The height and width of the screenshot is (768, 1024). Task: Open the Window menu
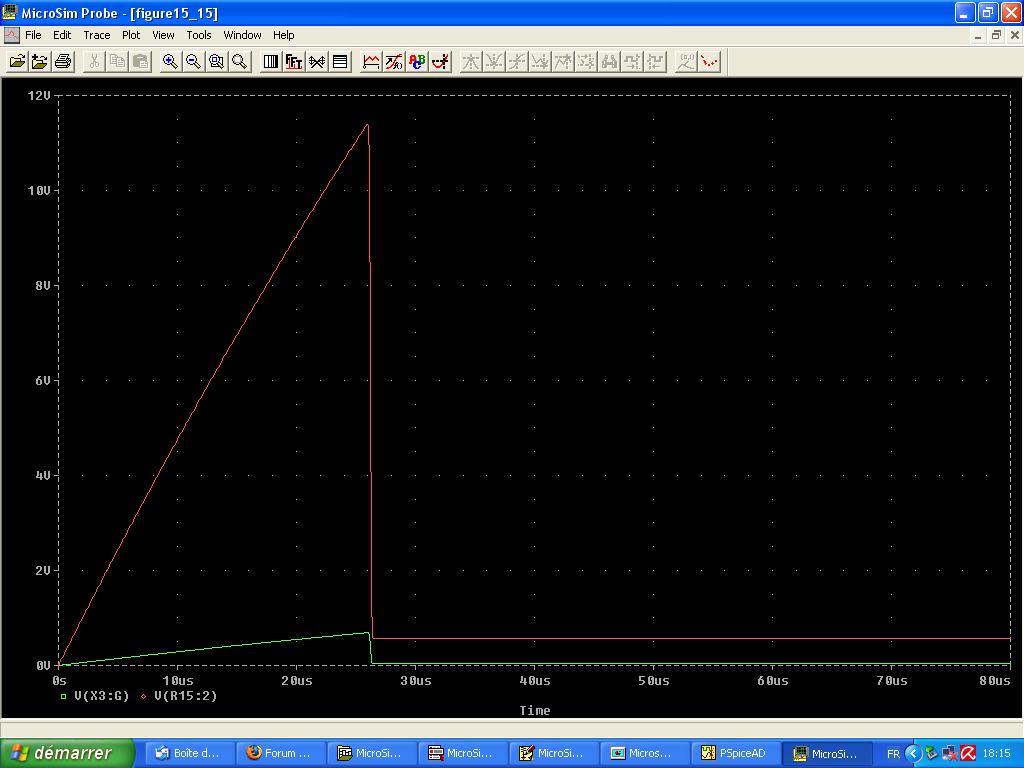[x=242, y=35]
